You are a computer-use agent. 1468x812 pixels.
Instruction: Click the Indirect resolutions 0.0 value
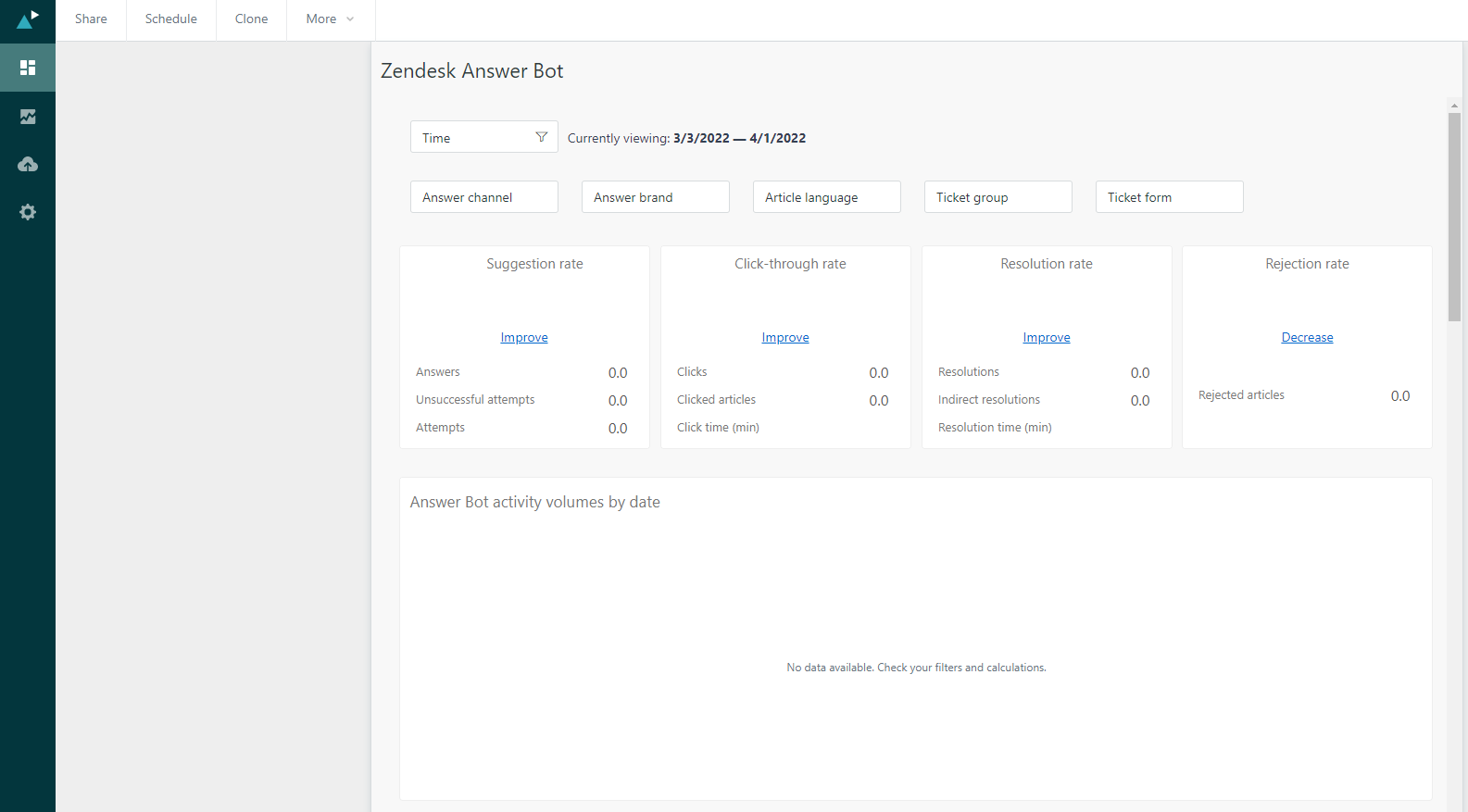(x=1140, y=401)
